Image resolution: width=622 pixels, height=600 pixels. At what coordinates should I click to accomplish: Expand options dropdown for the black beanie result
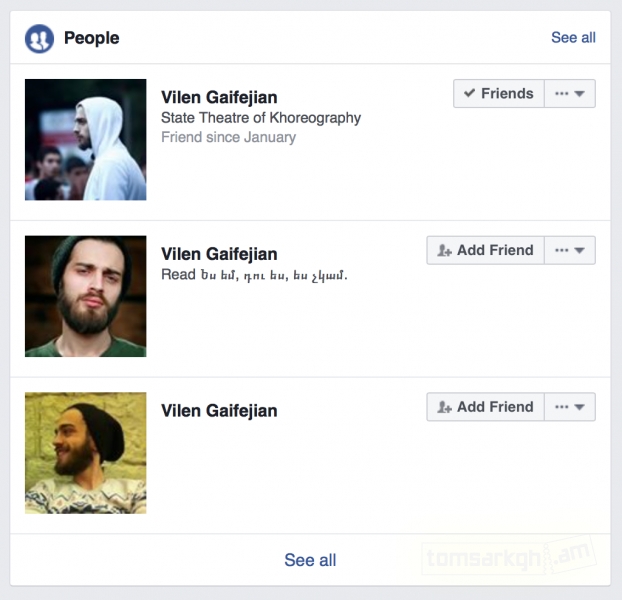point(571,407)
